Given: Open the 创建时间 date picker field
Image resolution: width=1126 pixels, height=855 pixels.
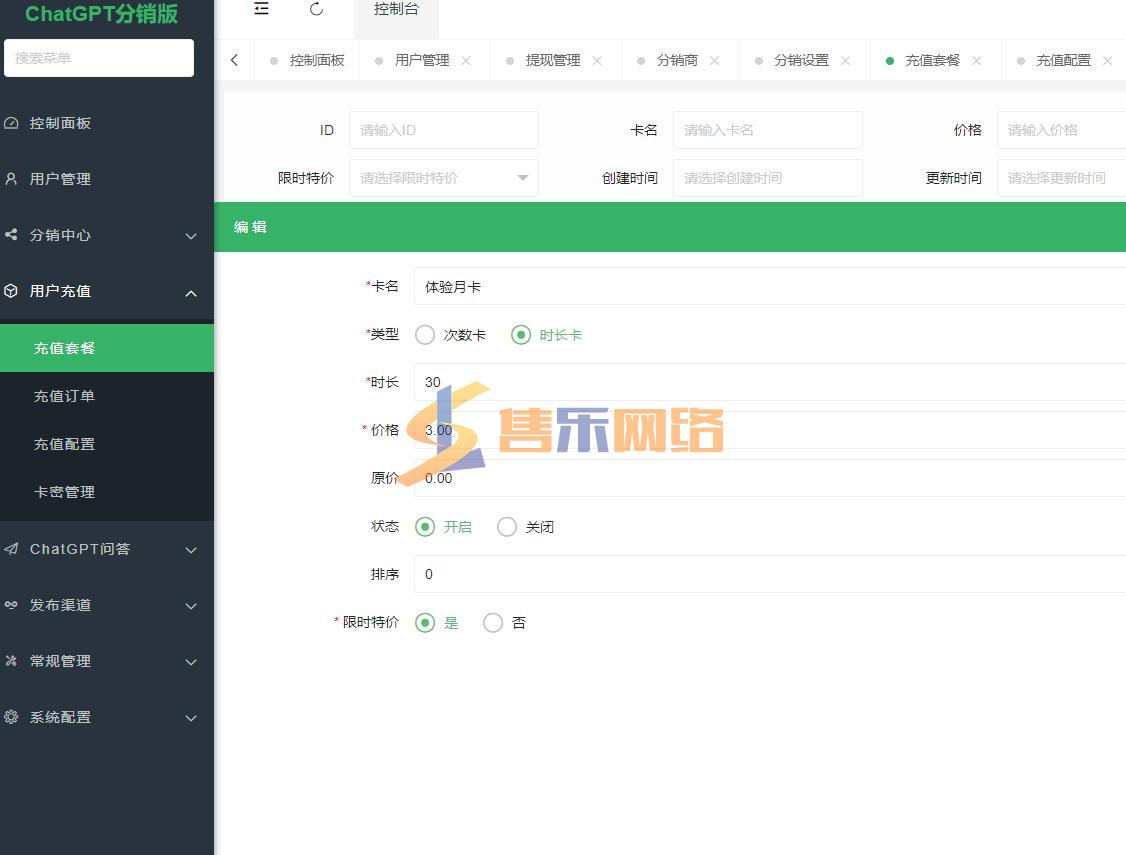Looking at the screenshot, I should pyautogui.click(x=768, y=177).
